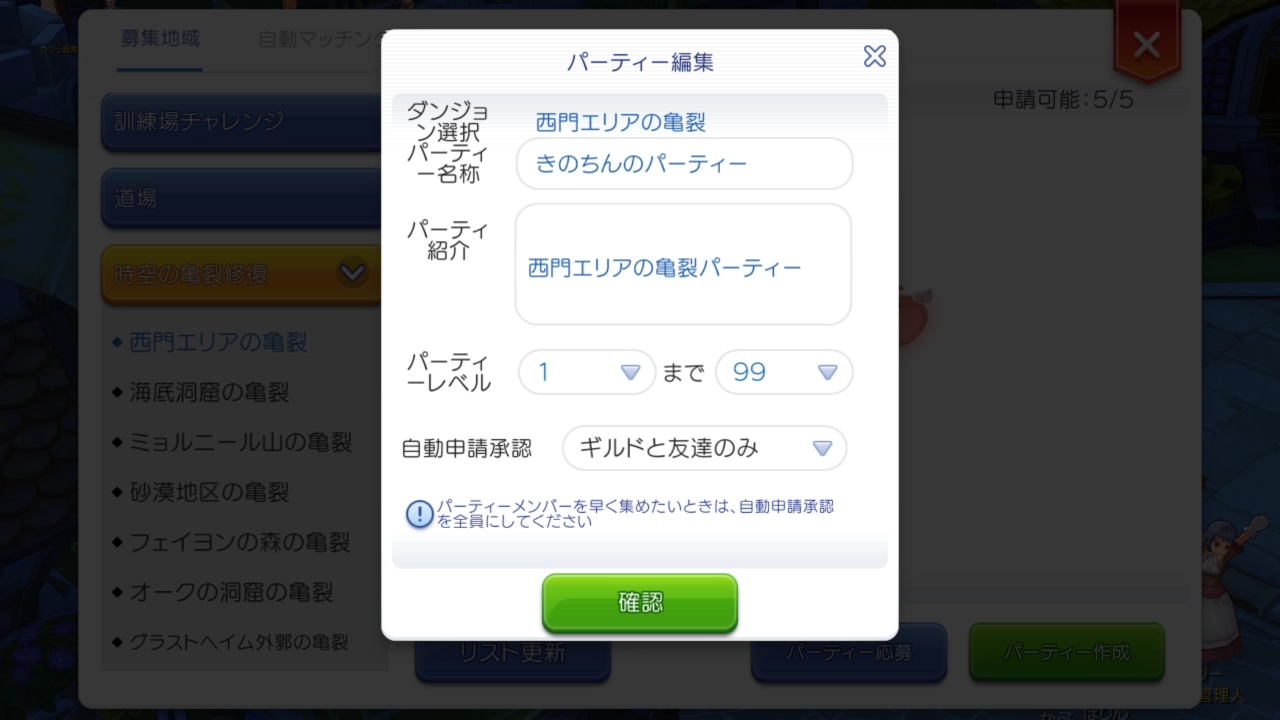Switch to the 自動マッチング tab
This screenshot has height=720, width=1280.
pyautogui.click(x=320, y=40)
